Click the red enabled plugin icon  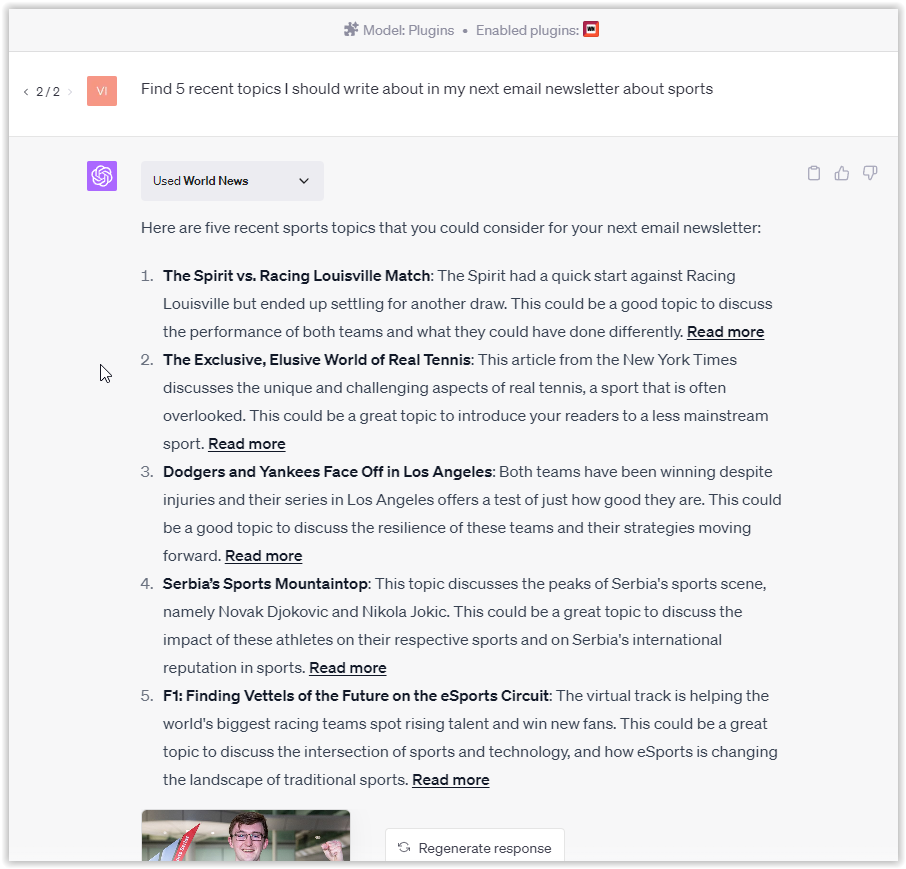point(591,30)
